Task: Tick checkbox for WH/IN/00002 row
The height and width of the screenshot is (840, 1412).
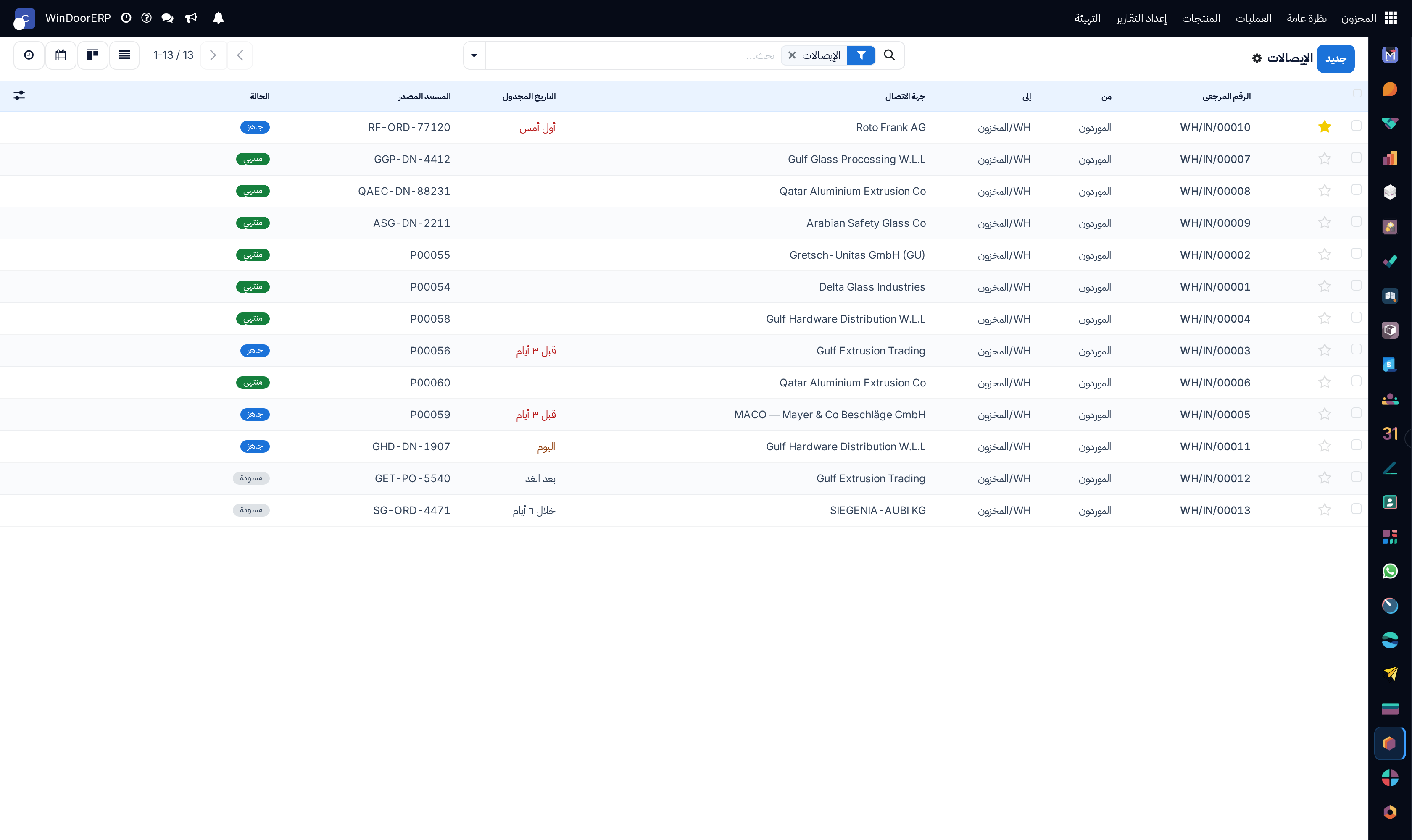Action: [1356, 254]
